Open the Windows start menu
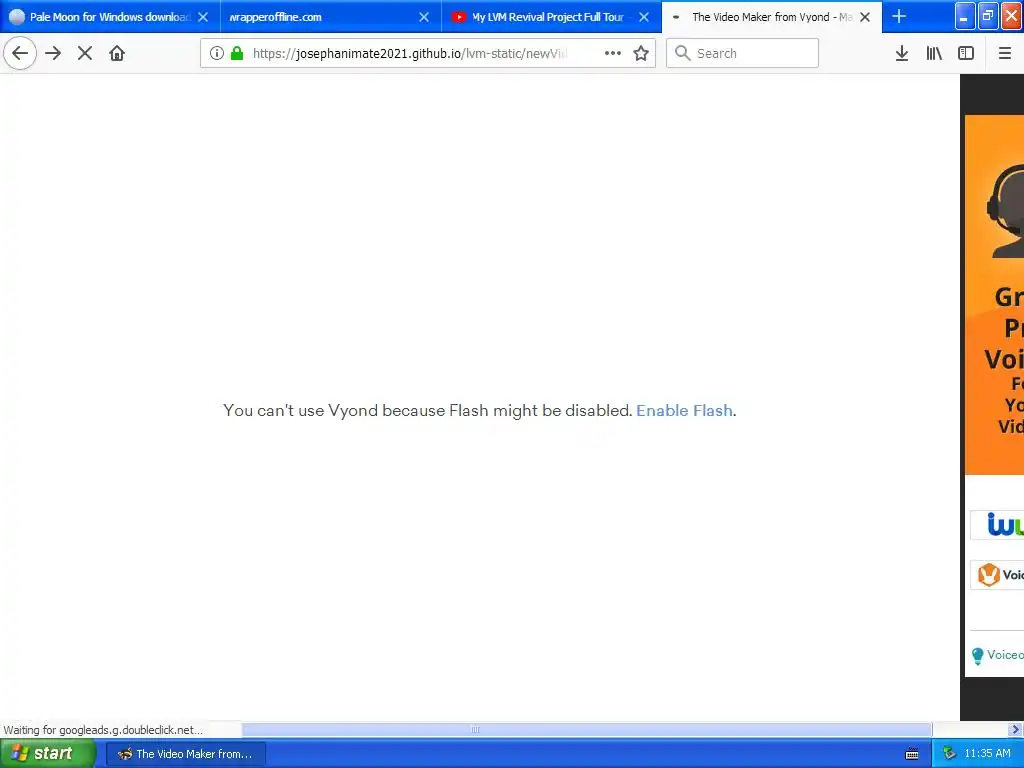1024x768 pixels. click(x=48, y=754)
